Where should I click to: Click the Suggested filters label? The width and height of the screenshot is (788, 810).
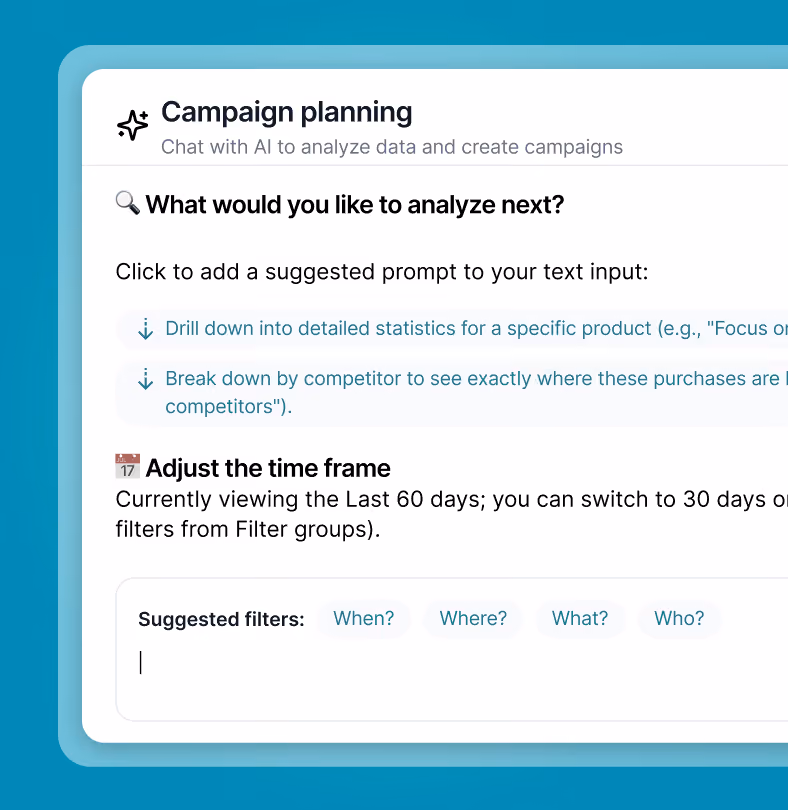point(221,619)
